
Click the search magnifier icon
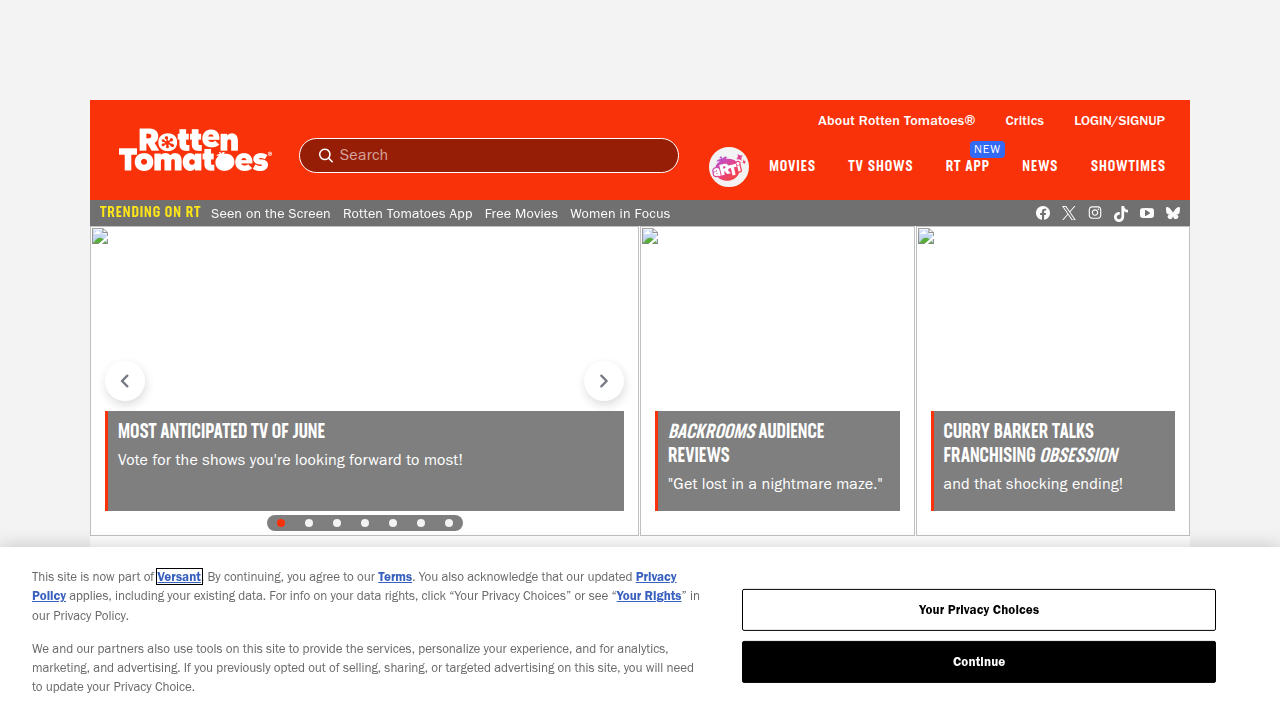click(x=326, y=155)
